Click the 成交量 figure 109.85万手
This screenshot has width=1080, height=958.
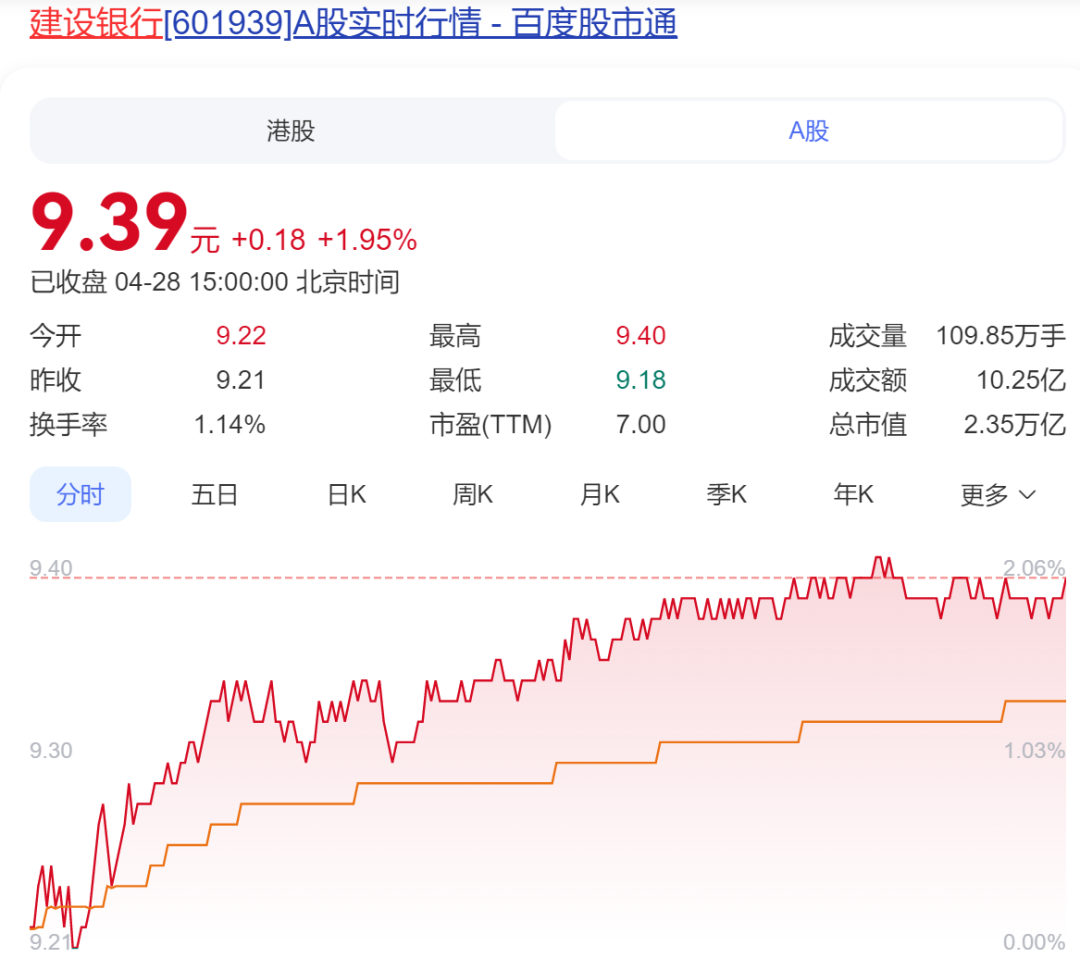click(x=1000, y=336)
